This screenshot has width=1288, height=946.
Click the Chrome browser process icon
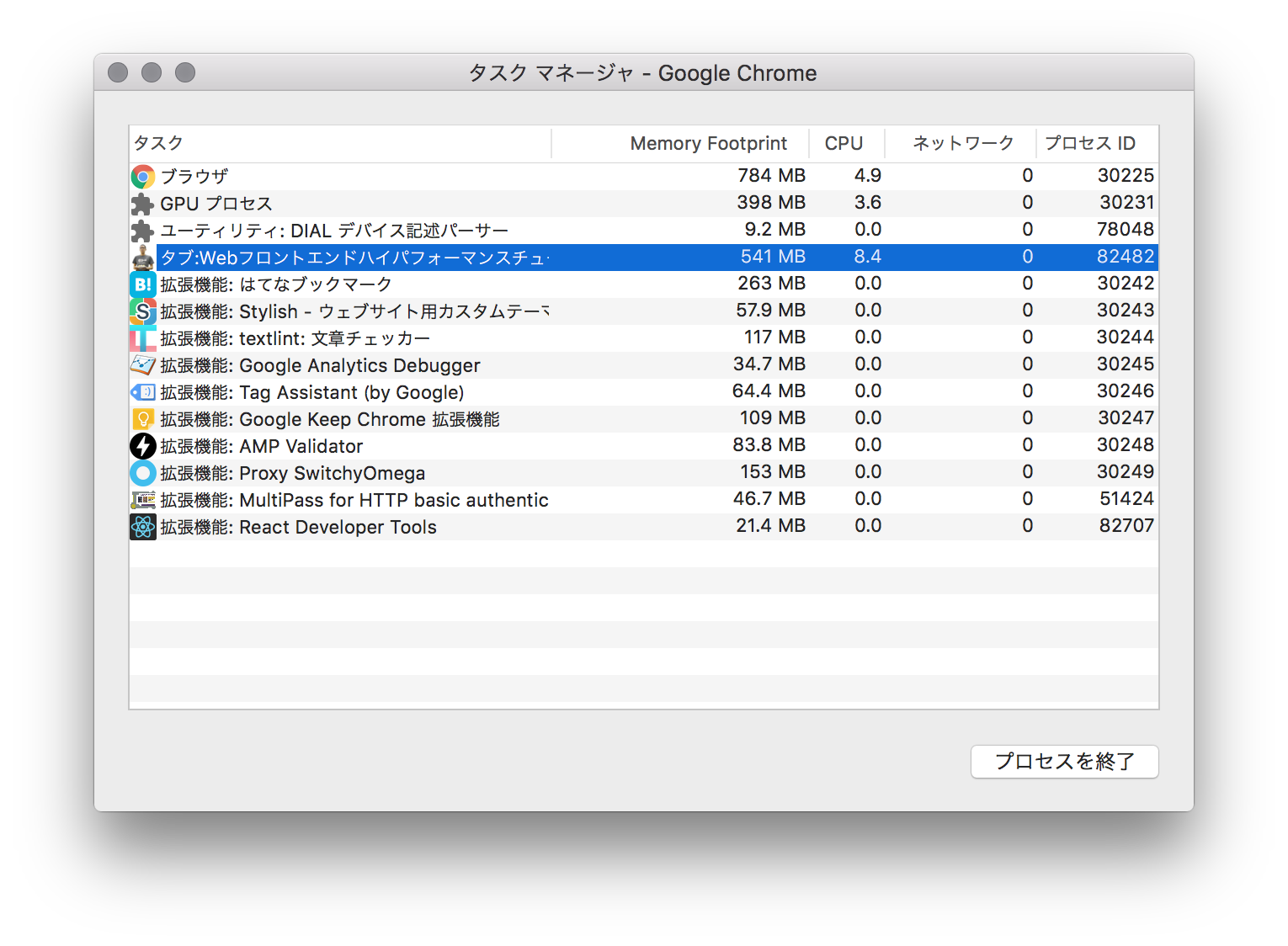143,177
